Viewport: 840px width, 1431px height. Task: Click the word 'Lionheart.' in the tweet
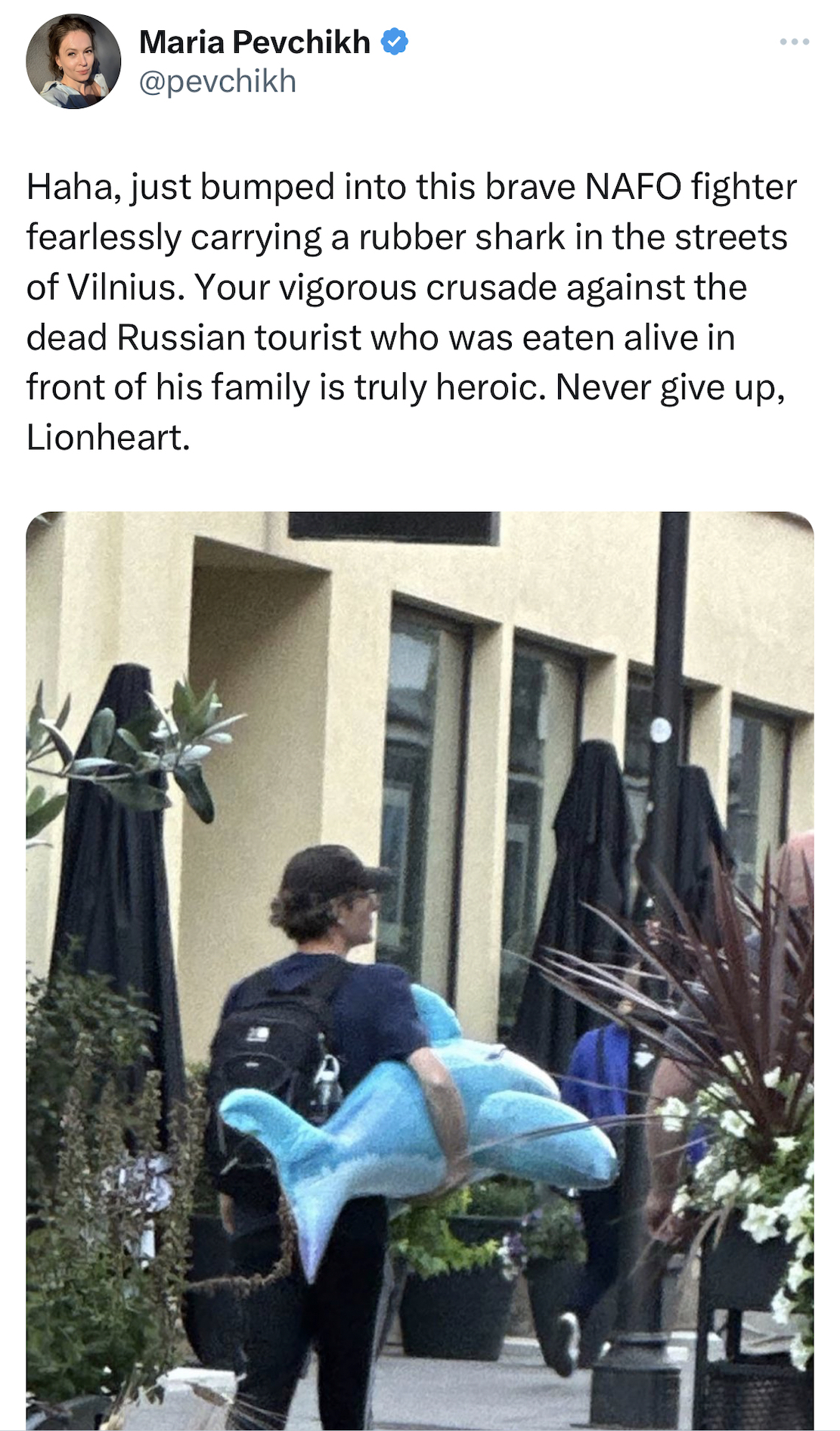[108, 437]
